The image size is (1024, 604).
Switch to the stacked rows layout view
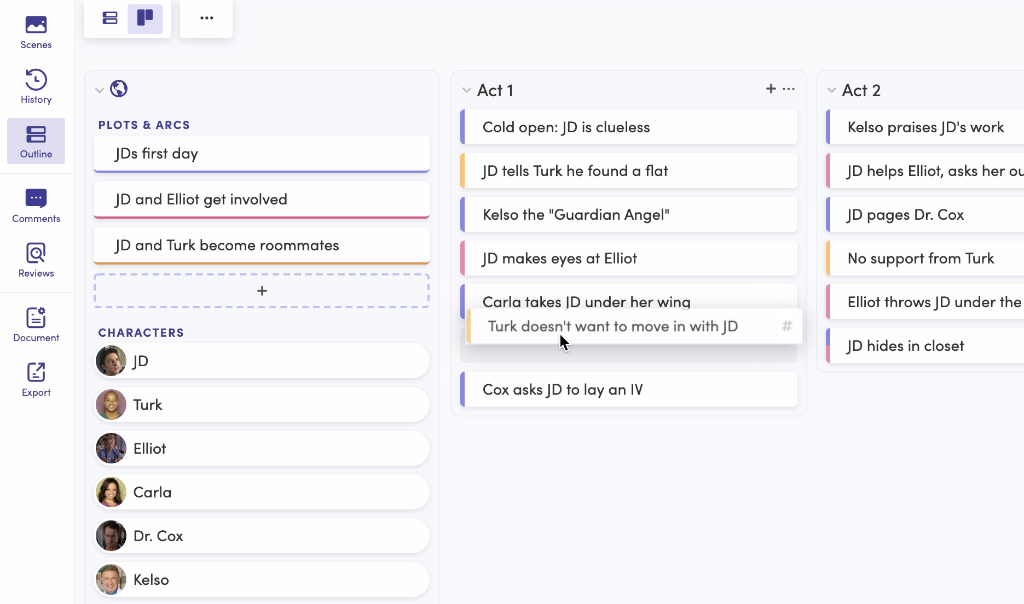[x=110, y=18]
